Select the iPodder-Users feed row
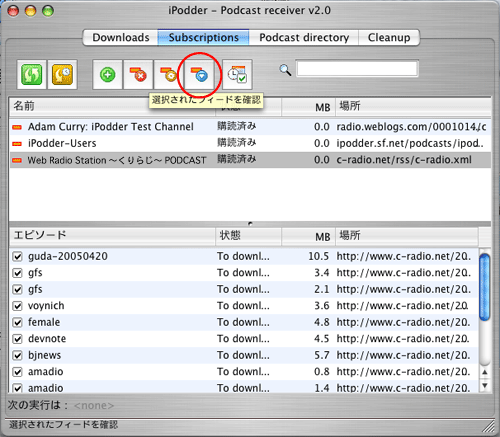 250,143
